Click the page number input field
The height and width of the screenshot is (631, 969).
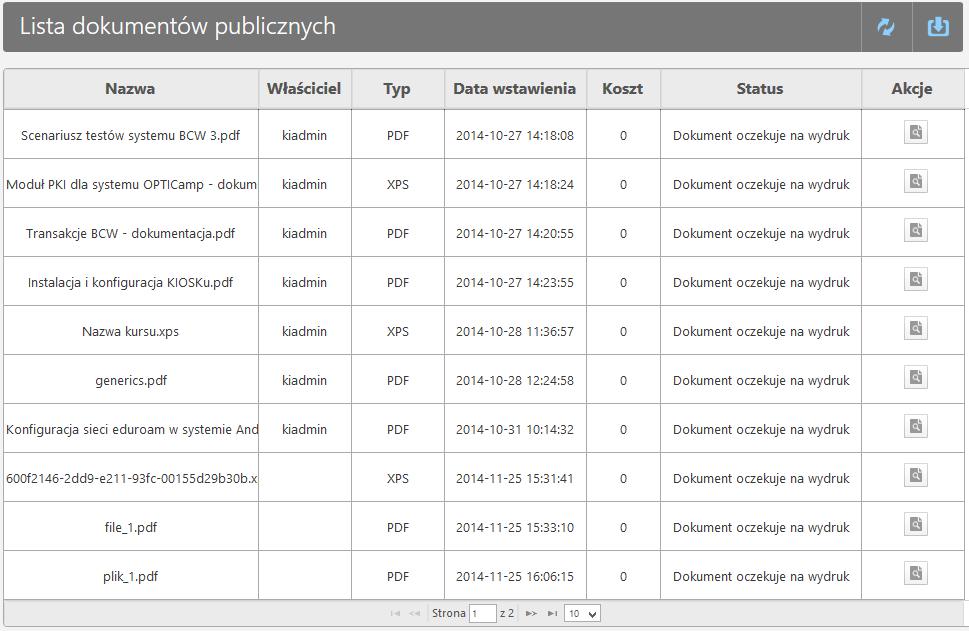click(x=483, y=614)
